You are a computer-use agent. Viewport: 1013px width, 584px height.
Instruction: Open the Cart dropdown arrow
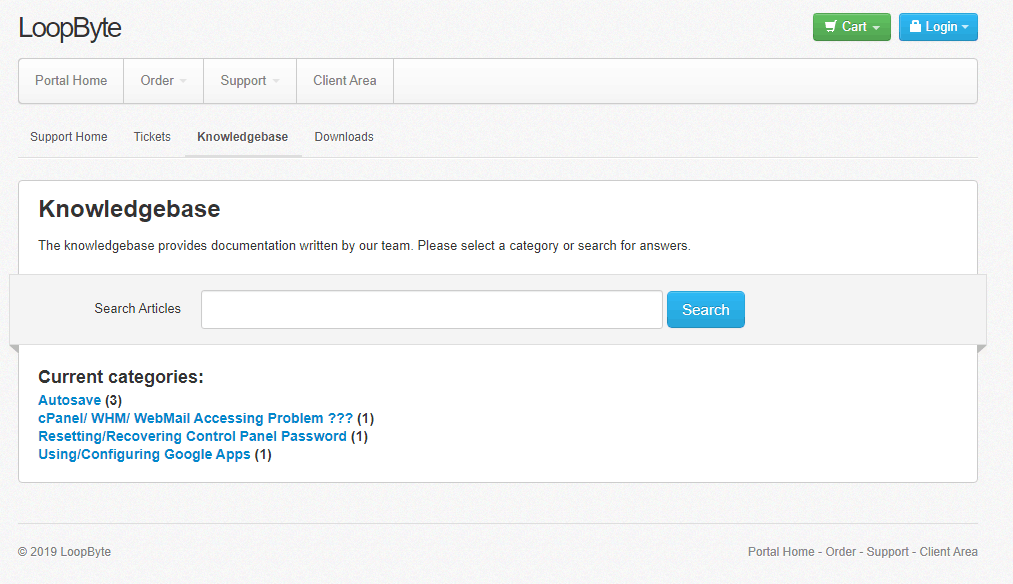876,28
